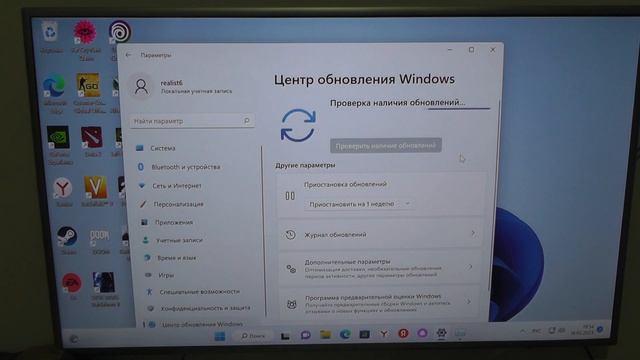Expand Журнал обновлений via its chevron
640x360 pixels.
pyautogui.click(x=473, y=233)
